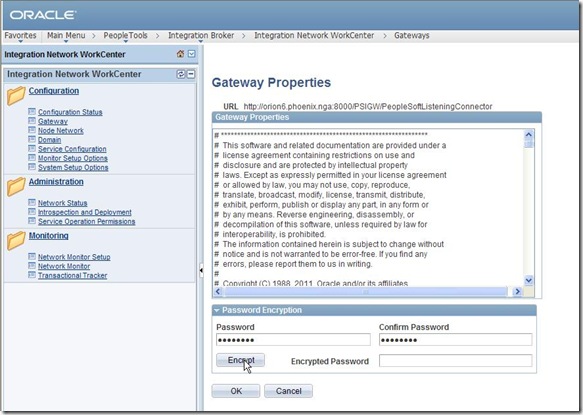Click the Cancel button
The height and width of the screenshot is (415, 583).
[289, 391]
